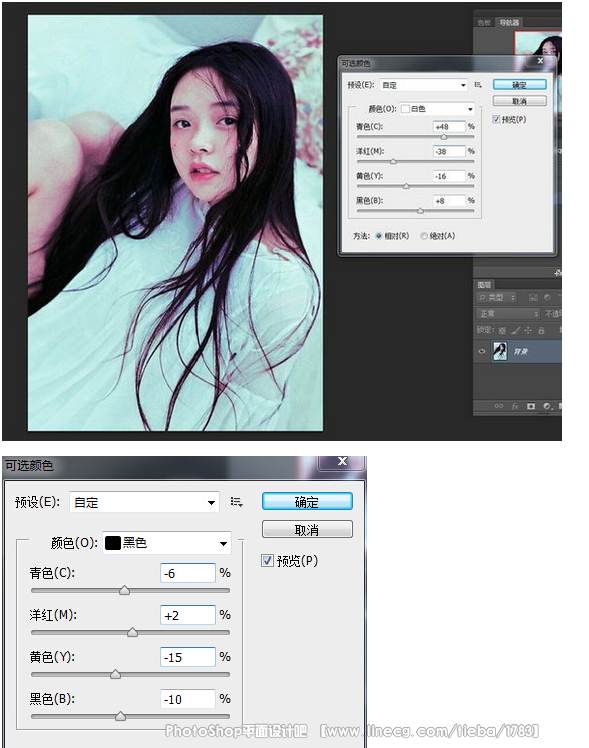Click the 背景 layer name
Image resolution: width=589 pixels, height=748 pixels.
pyautogui.click(x=520, y=352)
